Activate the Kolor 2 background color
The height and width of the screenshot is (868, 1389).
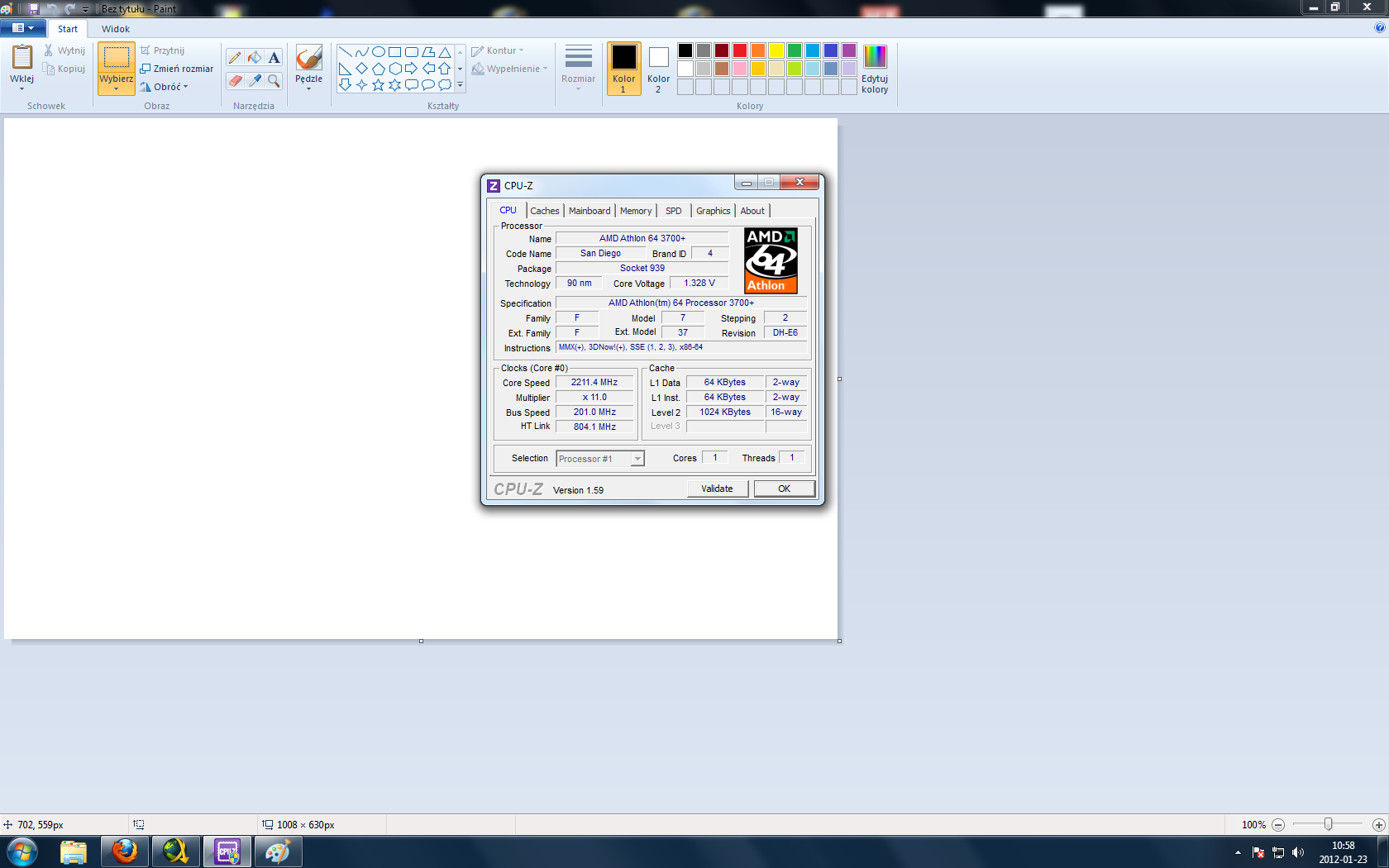click(x=659, y=69)
